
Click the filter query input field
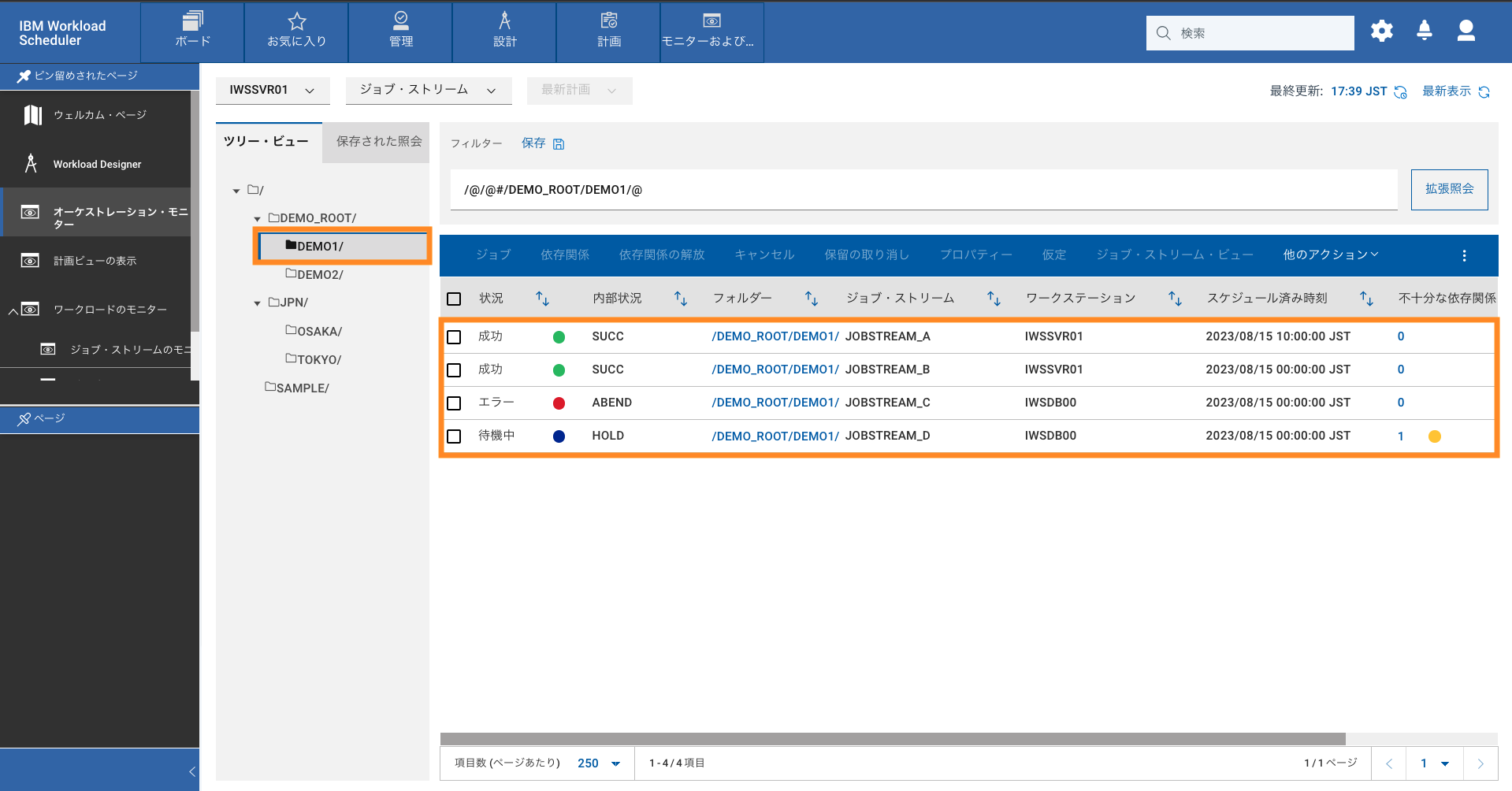pos(924,190)
